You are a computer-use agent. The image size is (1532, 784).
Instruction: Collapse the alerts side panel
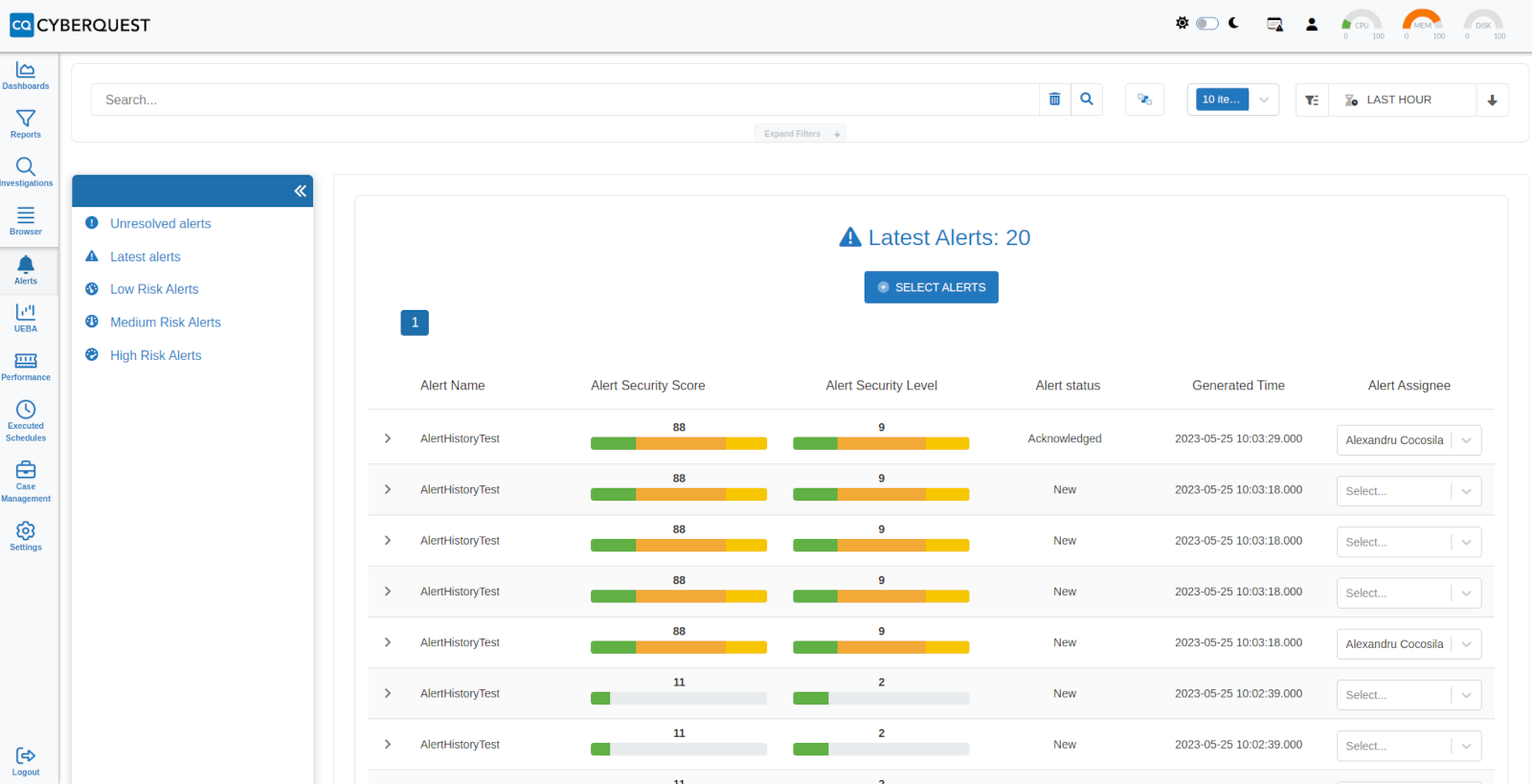coord(301,191)
